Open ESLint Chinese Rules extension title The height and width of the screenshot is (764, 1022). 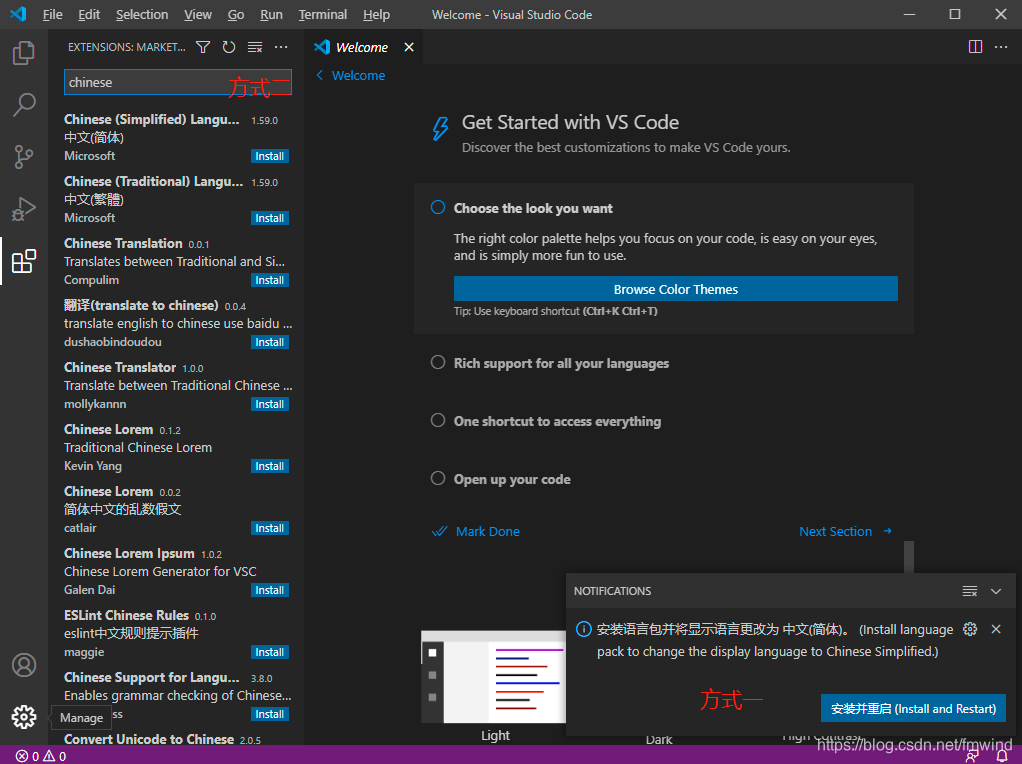[x=126, y=615]
